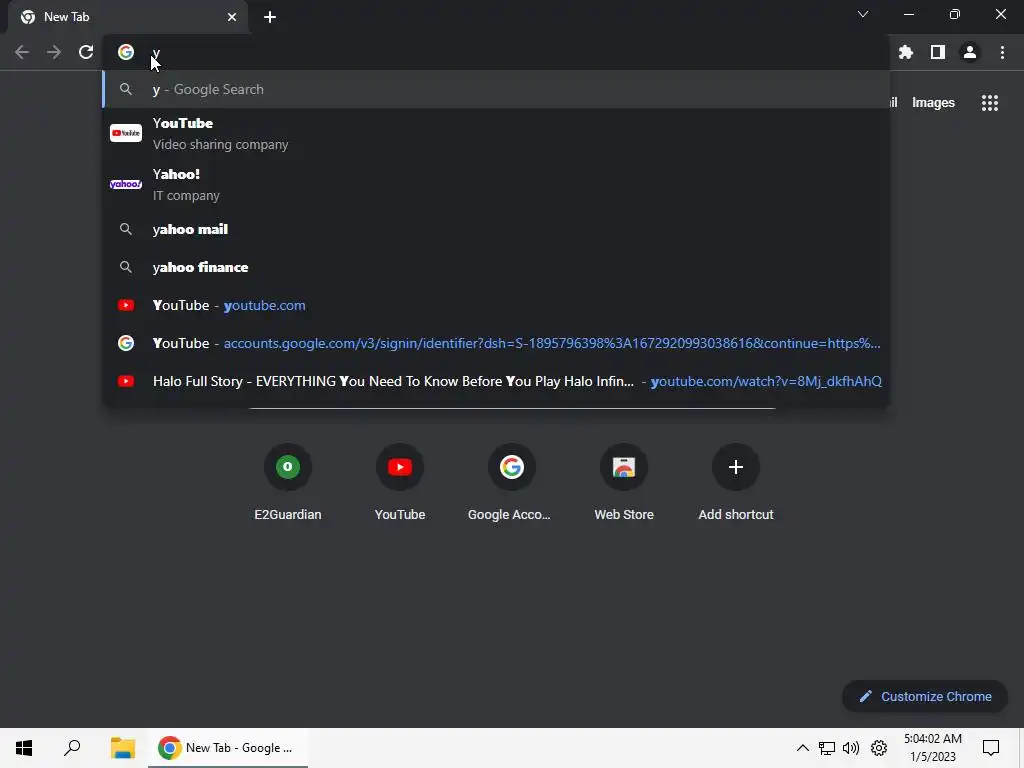Click Chrome New Tab taskbar button
This screenshot has height=768, width=1024.
click(228, 748)
